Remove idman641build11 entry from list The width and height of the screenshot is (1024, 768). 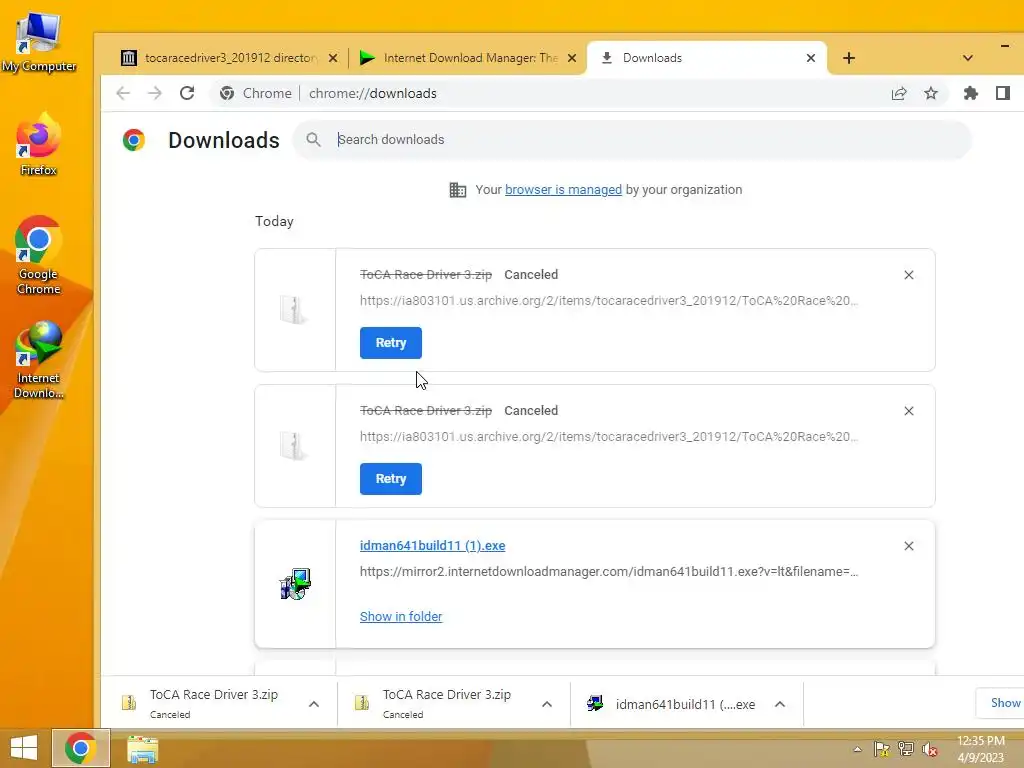pyautogui.click(x=908, y=546)
